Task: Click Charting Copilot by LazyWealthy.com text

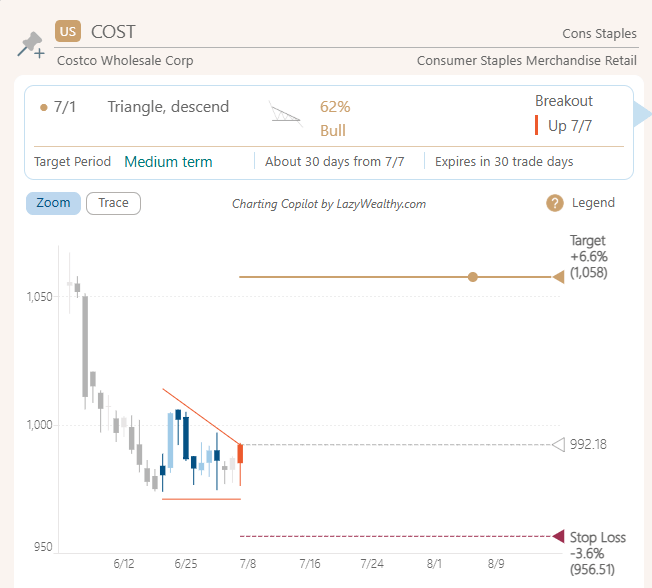Action: (329, 204)
